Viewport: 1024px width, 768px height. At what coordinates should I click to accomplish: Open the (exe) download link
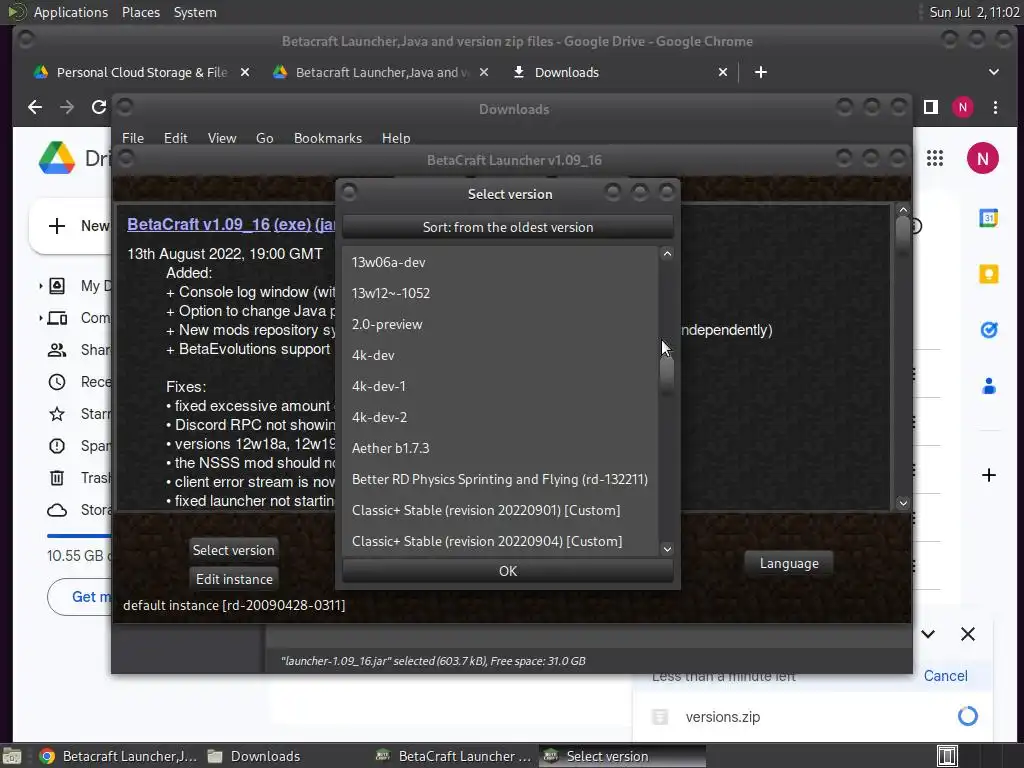coord(292,224)
